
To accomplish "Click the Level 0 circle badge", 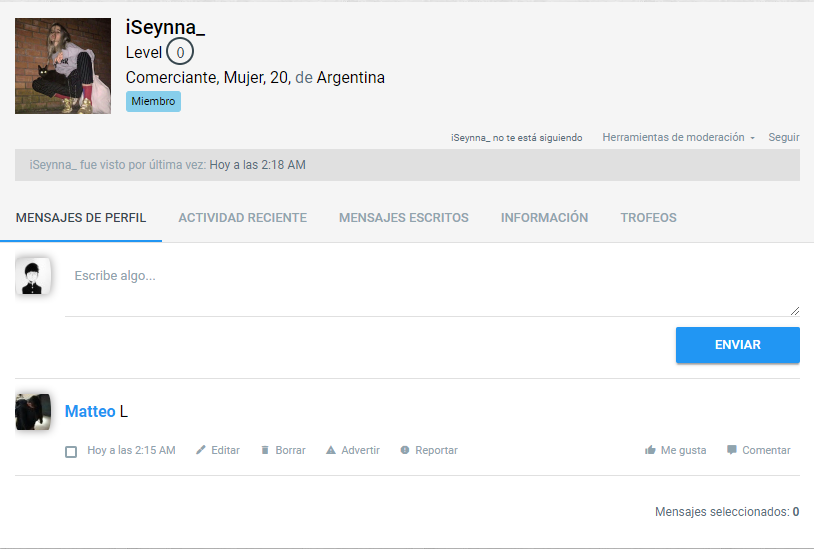I will click(x=180, y=52).
